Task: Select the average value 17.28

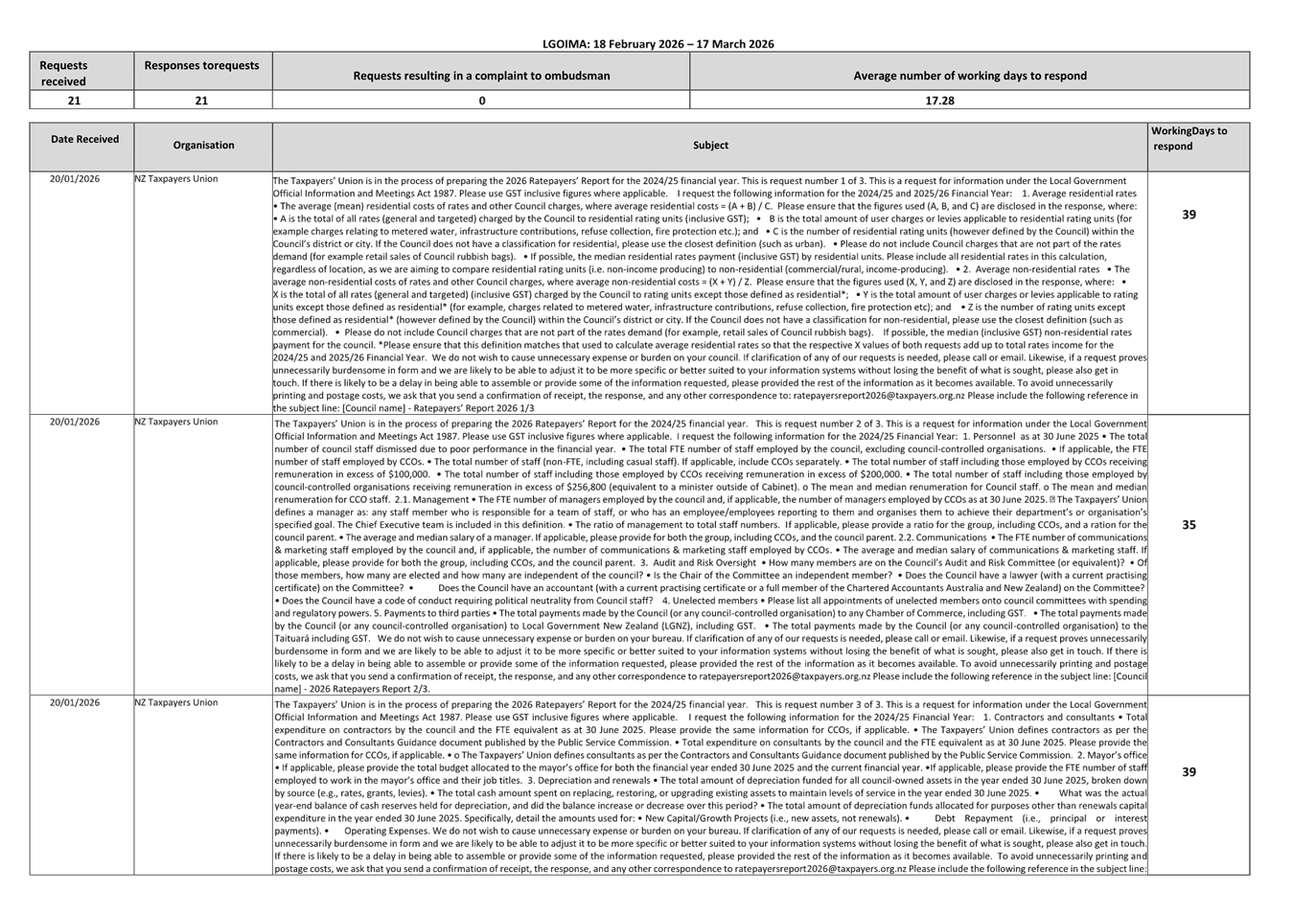Action: [x=940, y=100]
